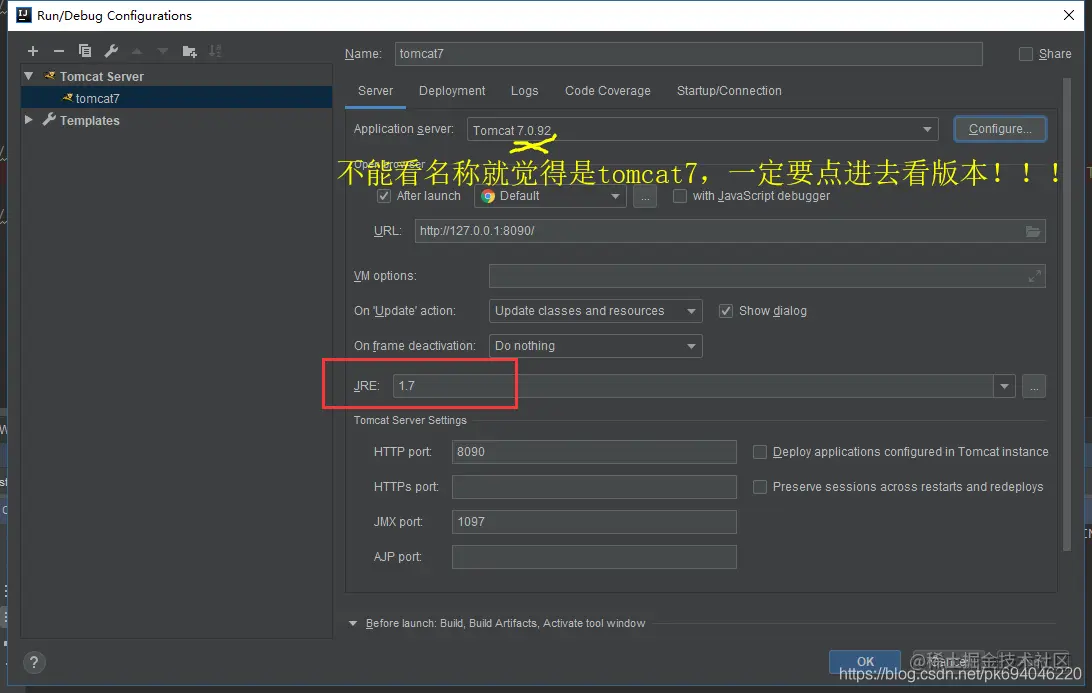The width and height of the screenshot is (1092, 693).
Task: Switch to the Server tab
Action: click(375, 91)
